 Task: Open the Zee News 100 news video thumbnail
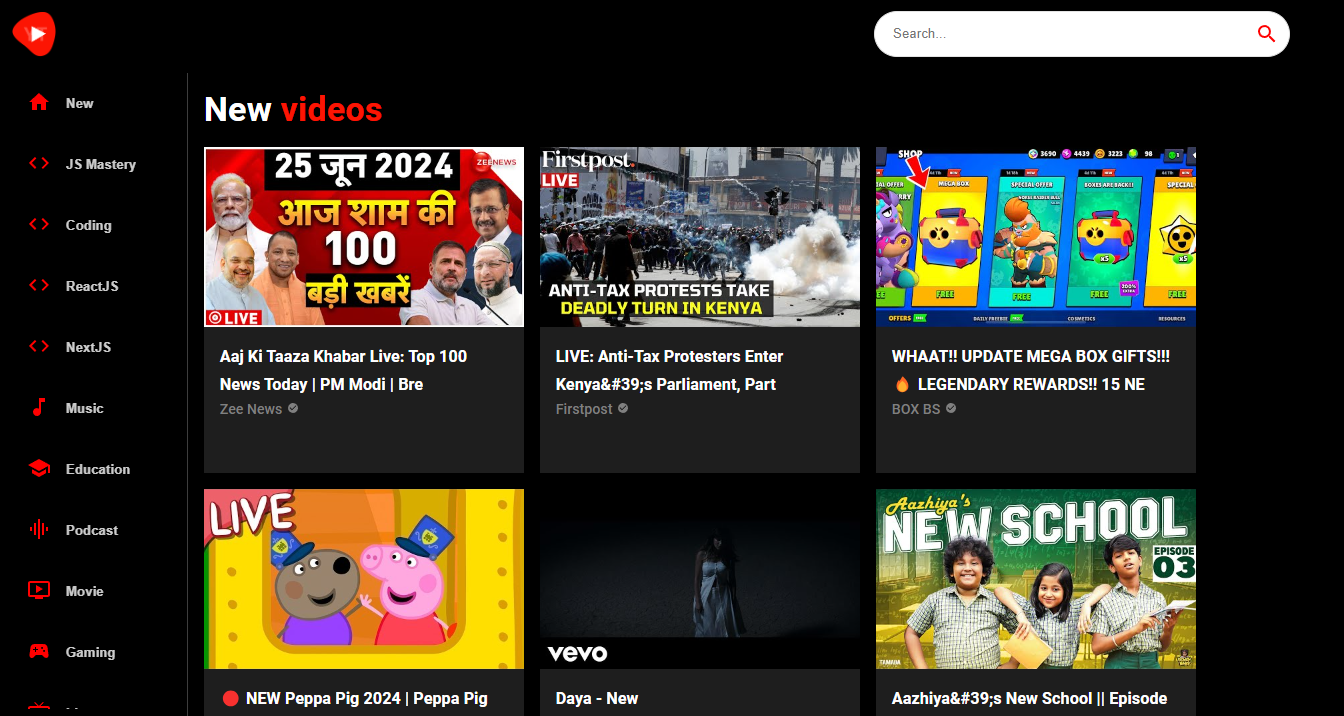point(364,237)
